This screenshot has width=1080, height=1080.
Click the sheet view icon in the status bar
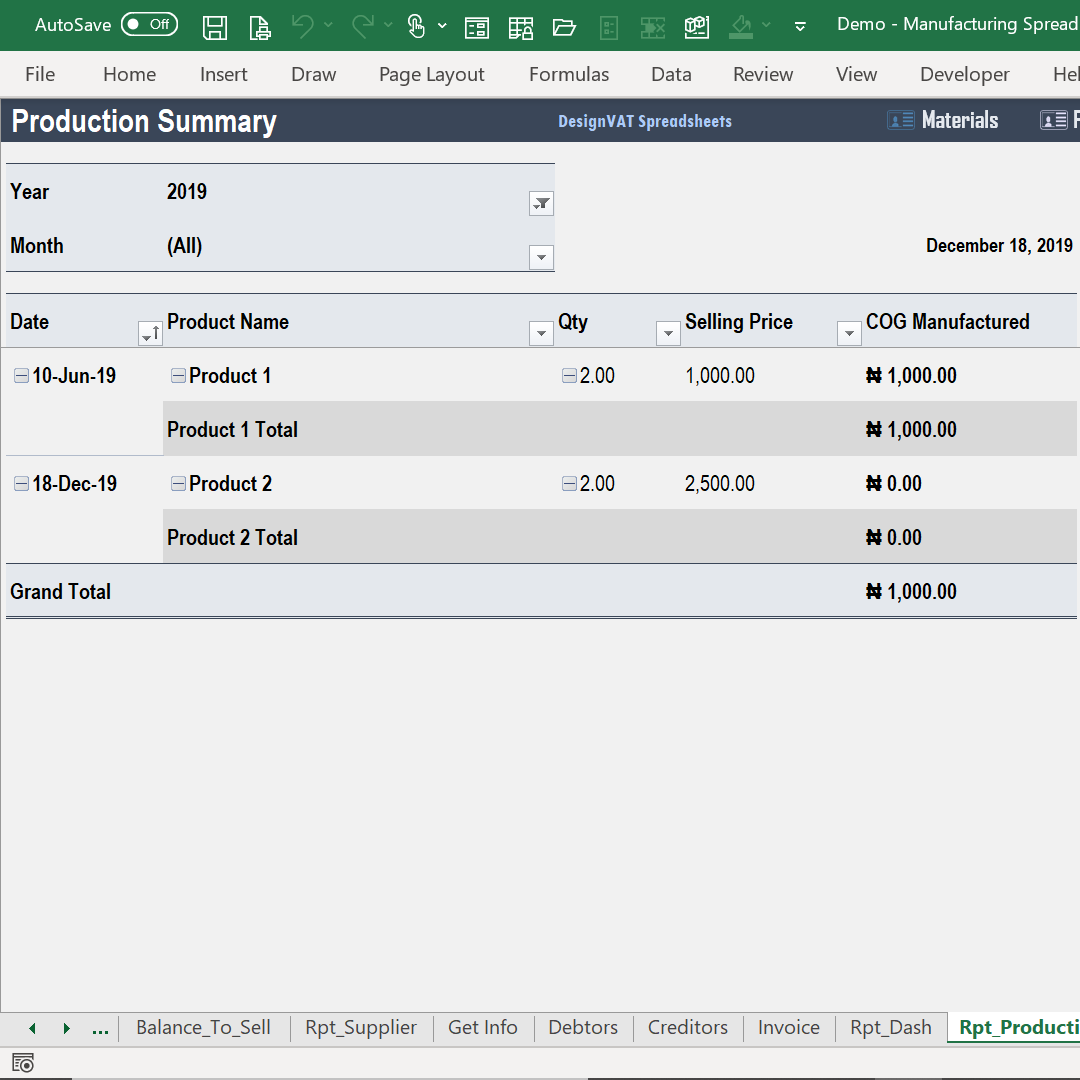pos(22,1063)
